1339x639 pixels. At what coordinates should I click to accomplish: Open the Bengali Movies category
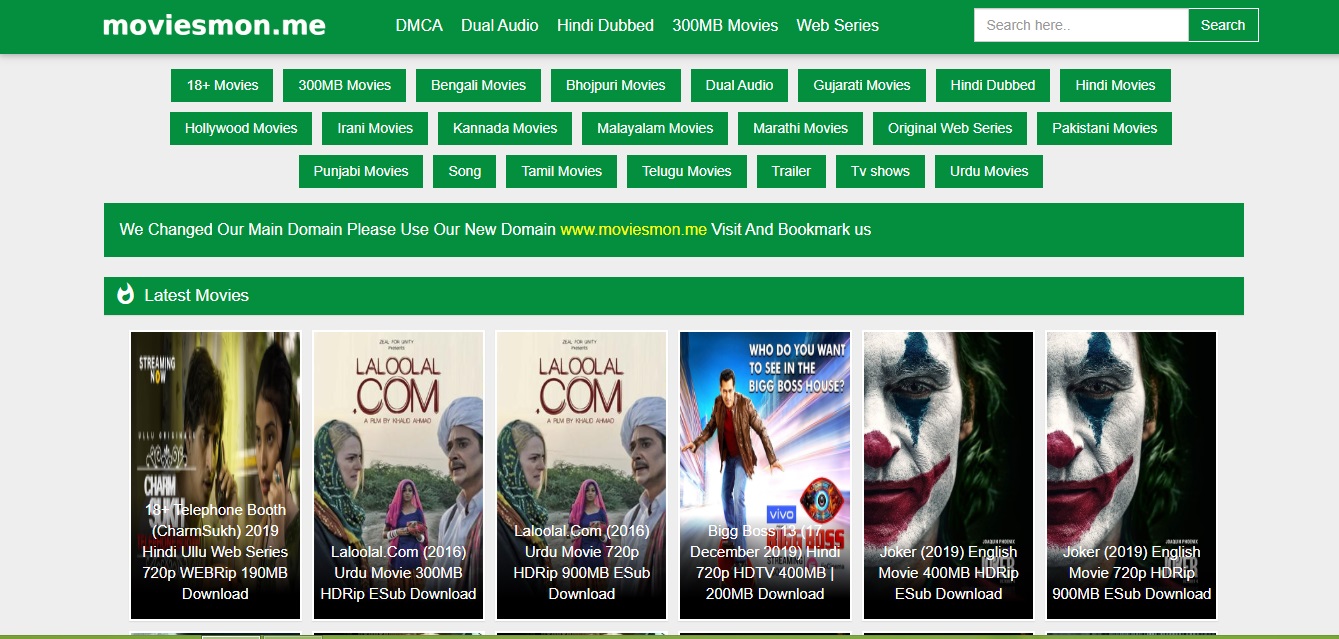click(x=478, y=85)
